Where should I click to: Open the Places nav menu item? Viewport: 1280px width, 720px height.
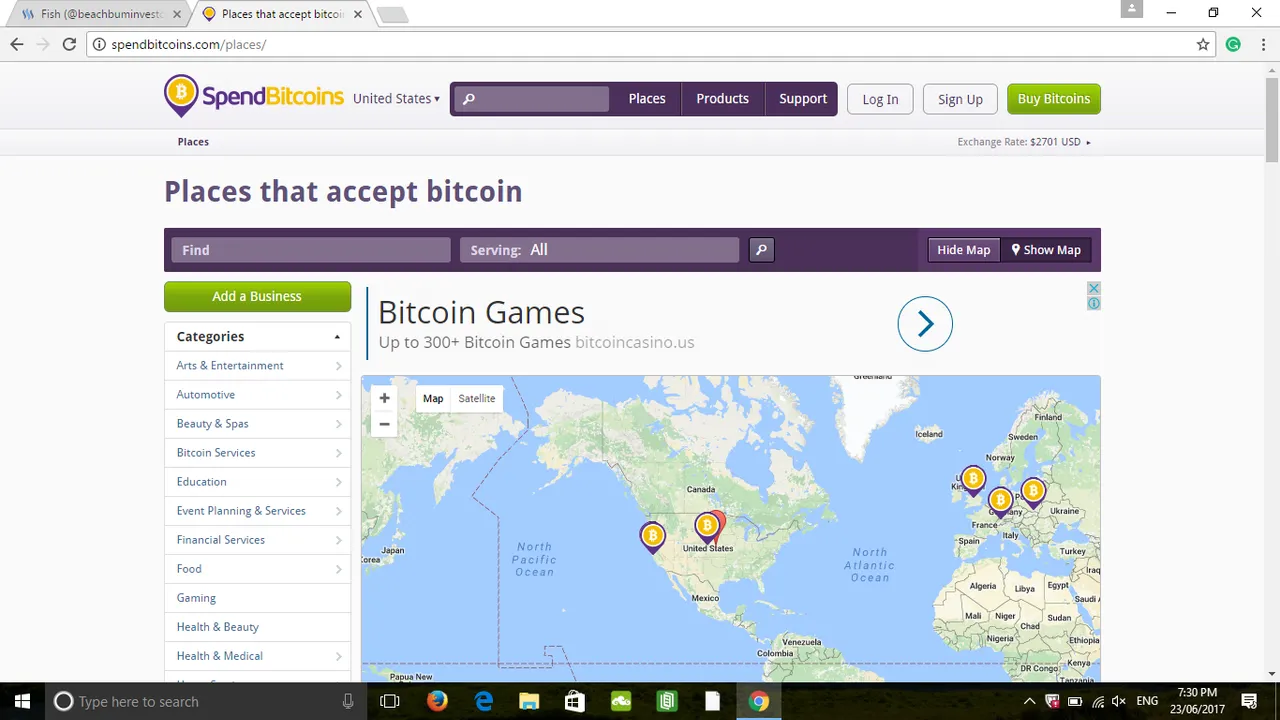pyautogui.click(x=647, y=98)
